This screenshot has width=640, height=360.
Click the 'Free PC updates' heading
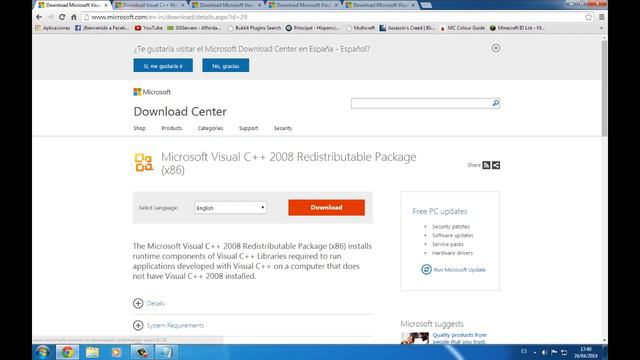pyautogui.click(x=440, y=211)
